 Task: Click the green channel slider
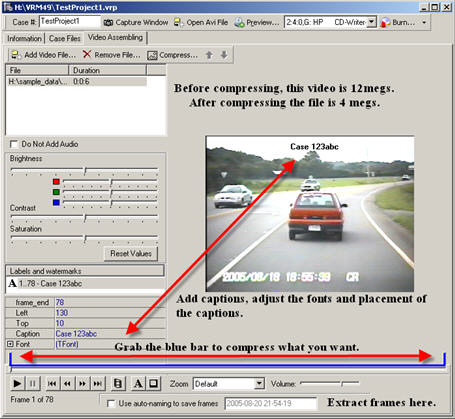(110, 192)
